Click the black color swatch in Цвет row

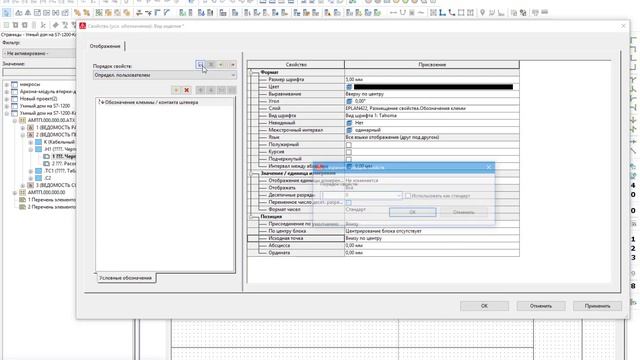click(433, 87)
